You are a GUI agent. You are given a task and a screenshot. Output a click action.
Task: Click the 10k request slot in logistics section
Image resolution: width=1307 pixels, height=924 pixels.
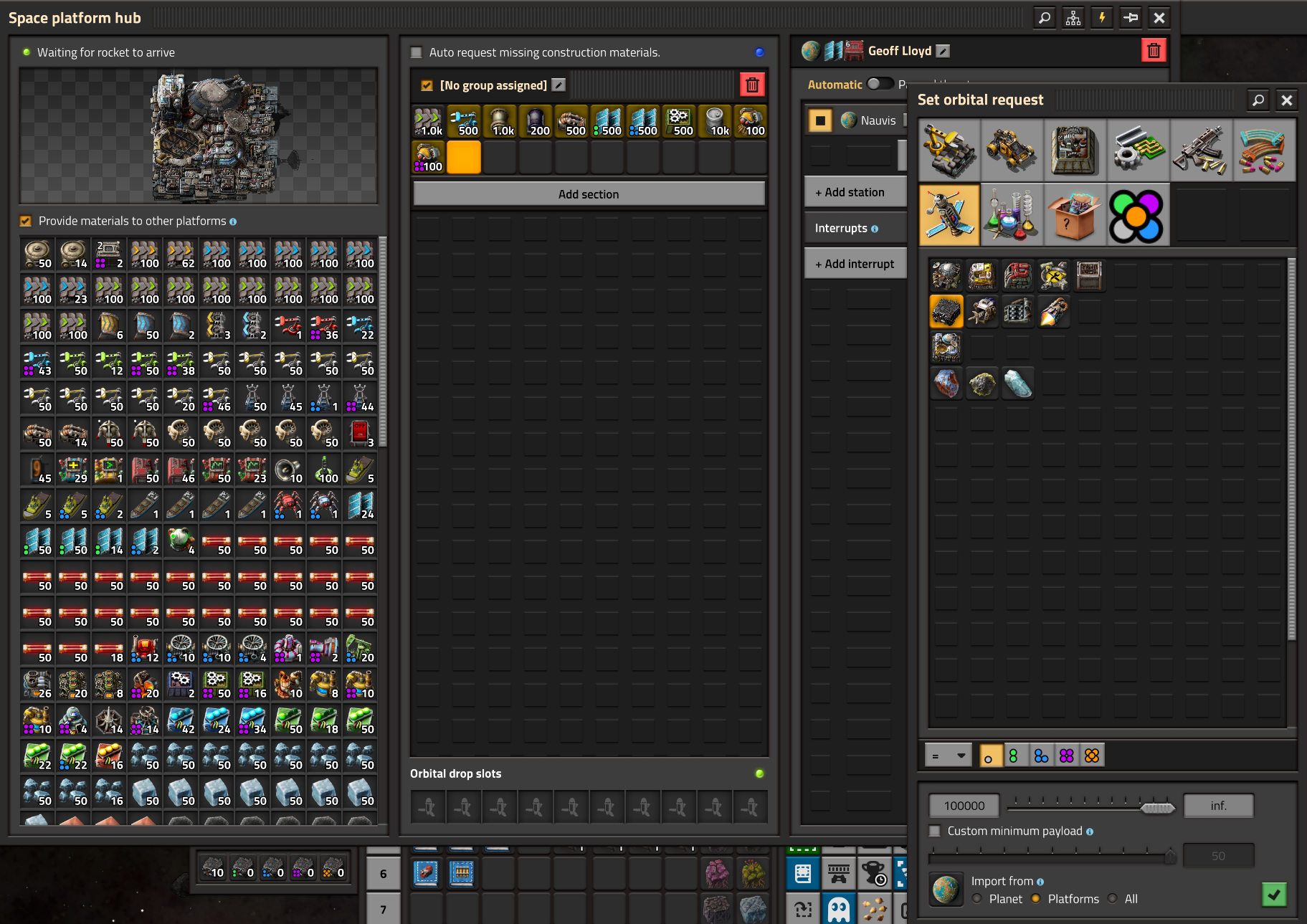point(715,121)
